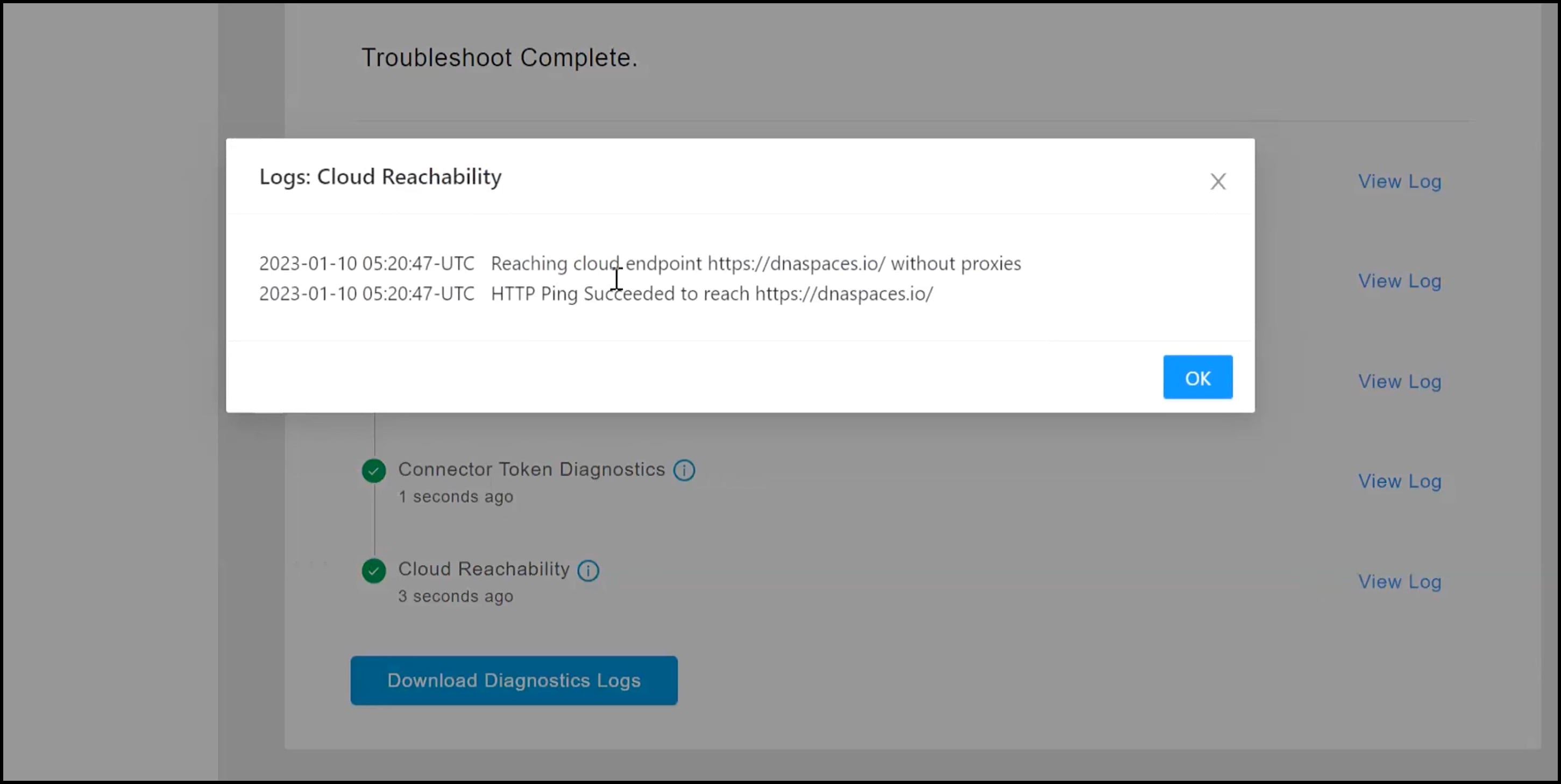Select the Logs: Cloud Reachability dialog title

tap(380, 177)
